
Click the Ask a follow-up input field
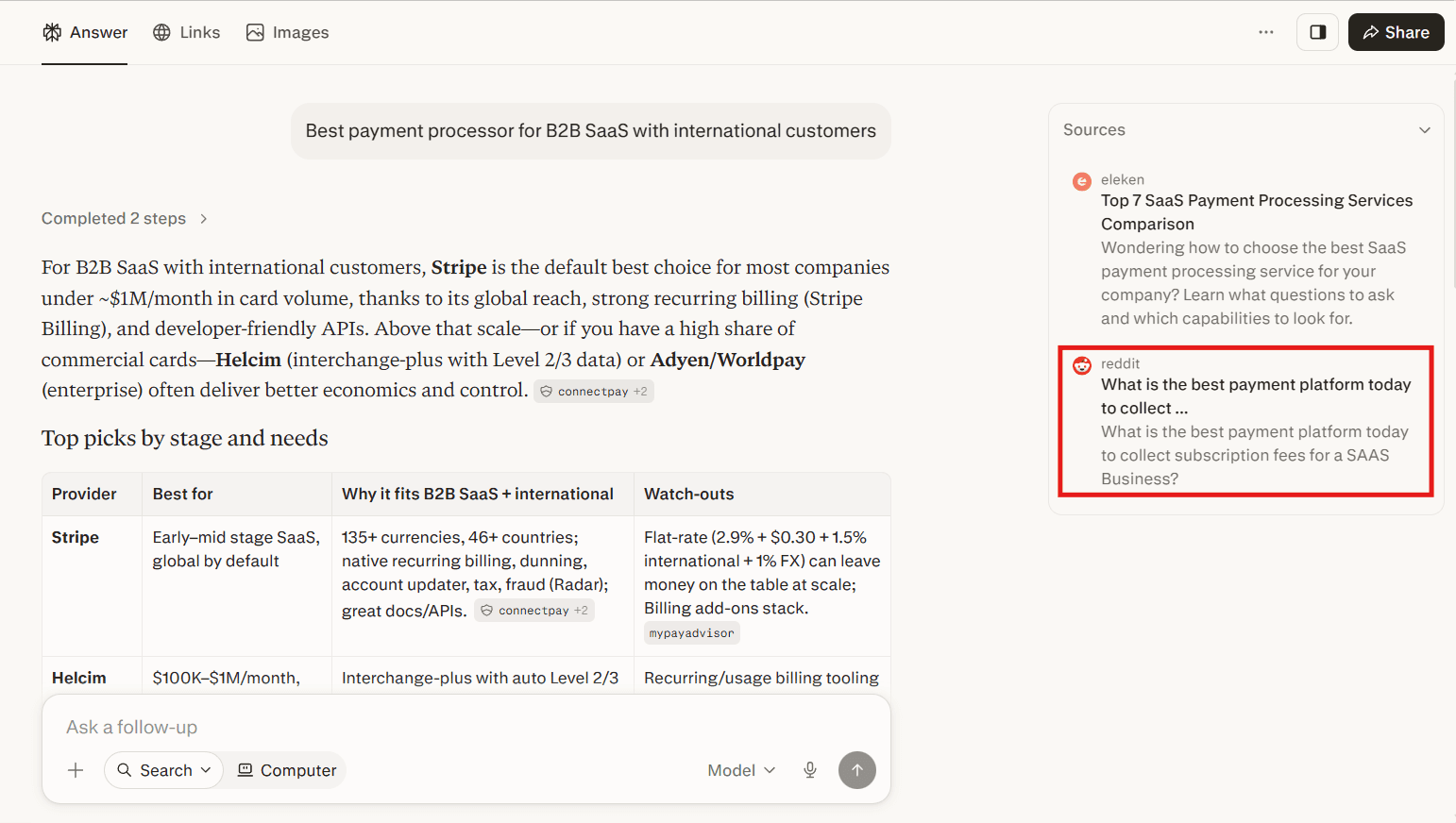[x=466, y=727]
